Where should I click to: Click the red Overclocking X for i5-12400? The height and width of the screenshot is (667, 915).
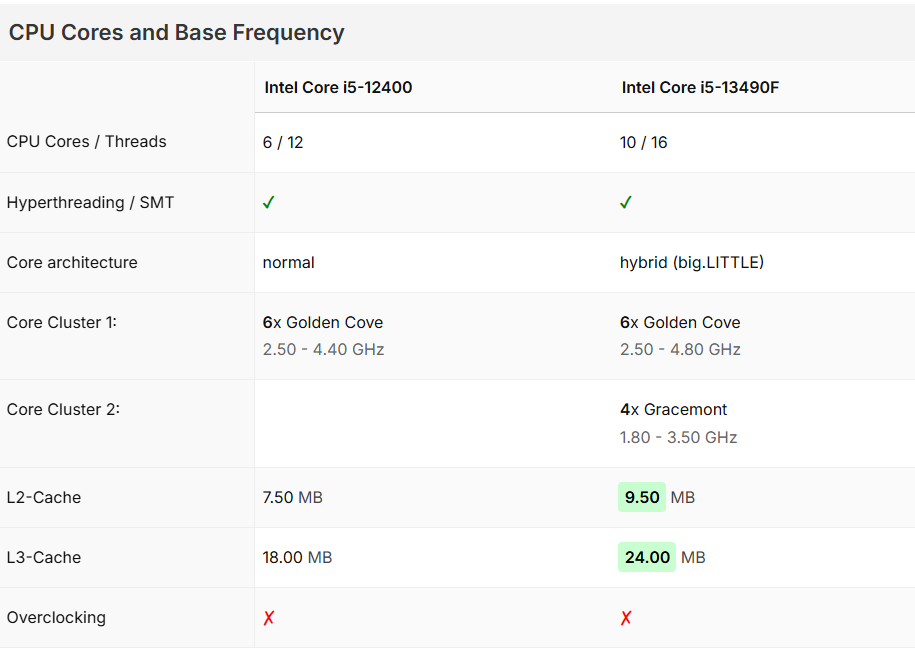[x=268, y=618]
